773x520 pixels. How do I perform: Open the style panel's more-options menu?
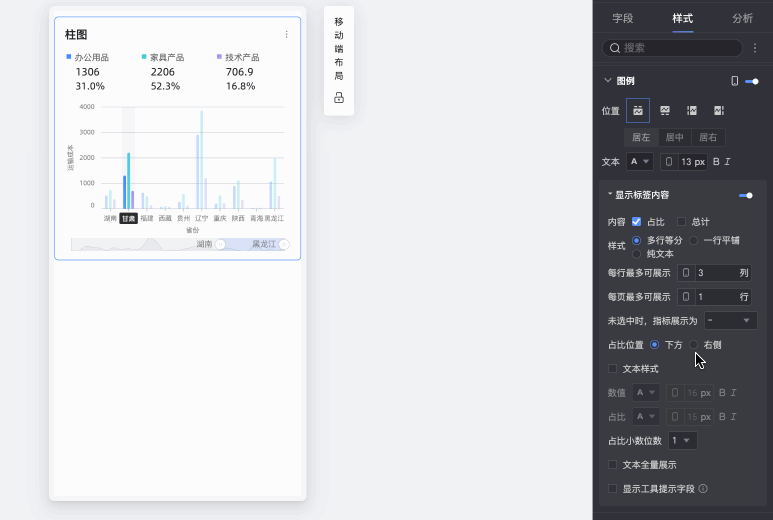[x=755, y=48]
